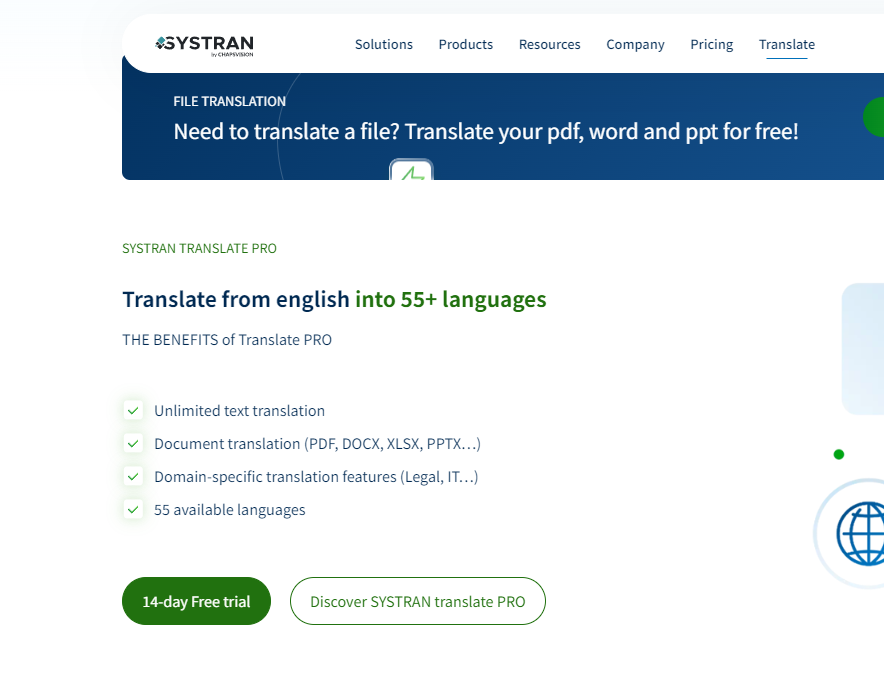Viewport: 884px width, 683px height.
Task: Click the file translation banner headline
Action: tap(486, 132)
